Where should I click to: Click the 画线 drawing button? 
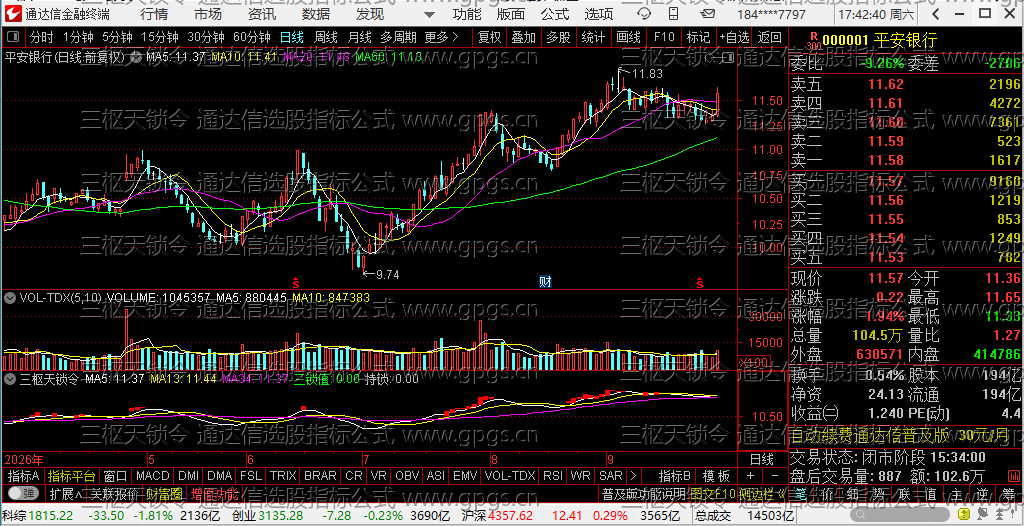click(628, 37)
